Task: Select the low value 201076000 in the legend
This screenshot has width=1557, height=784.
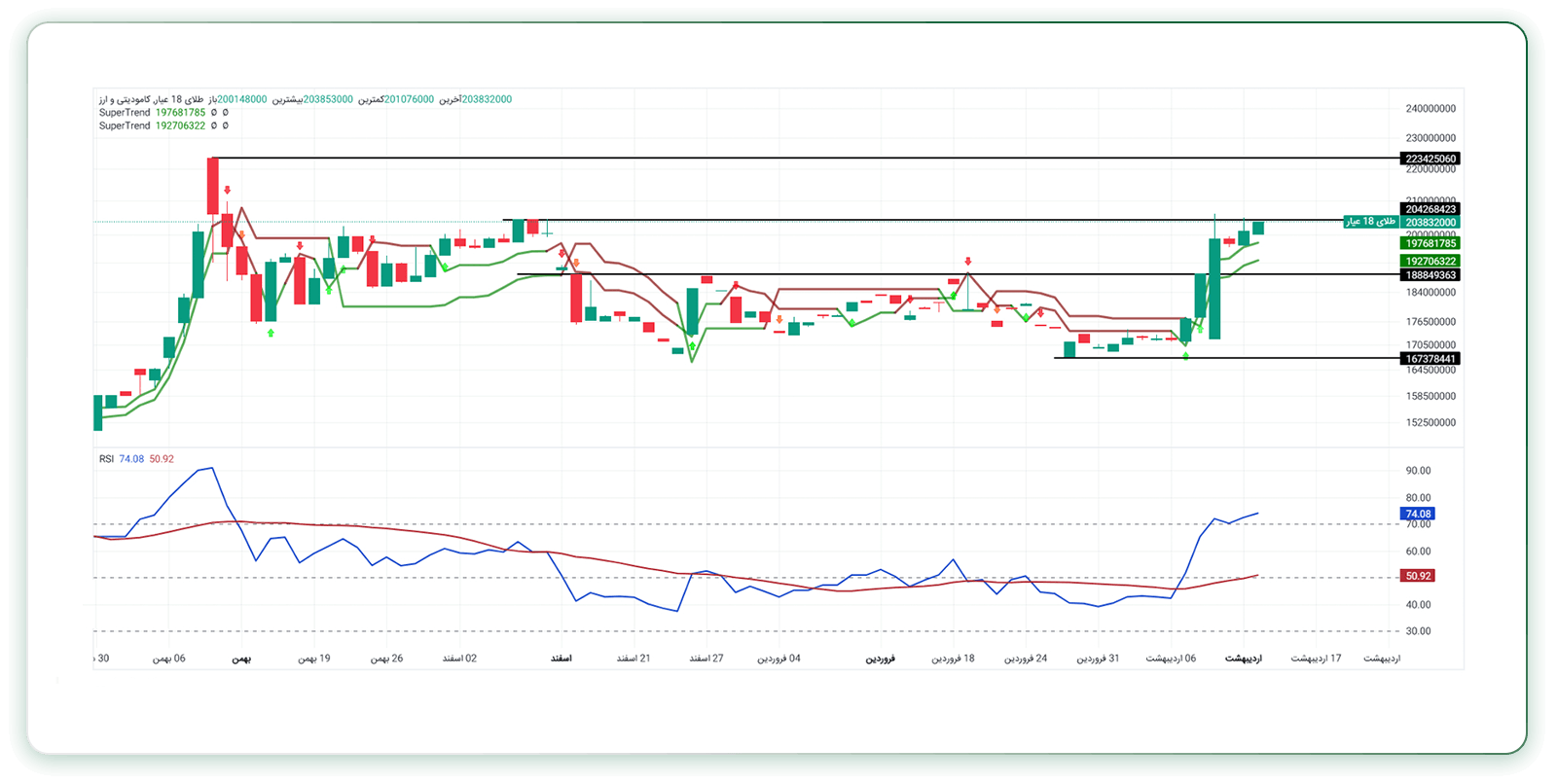Action: click(410, 99)
